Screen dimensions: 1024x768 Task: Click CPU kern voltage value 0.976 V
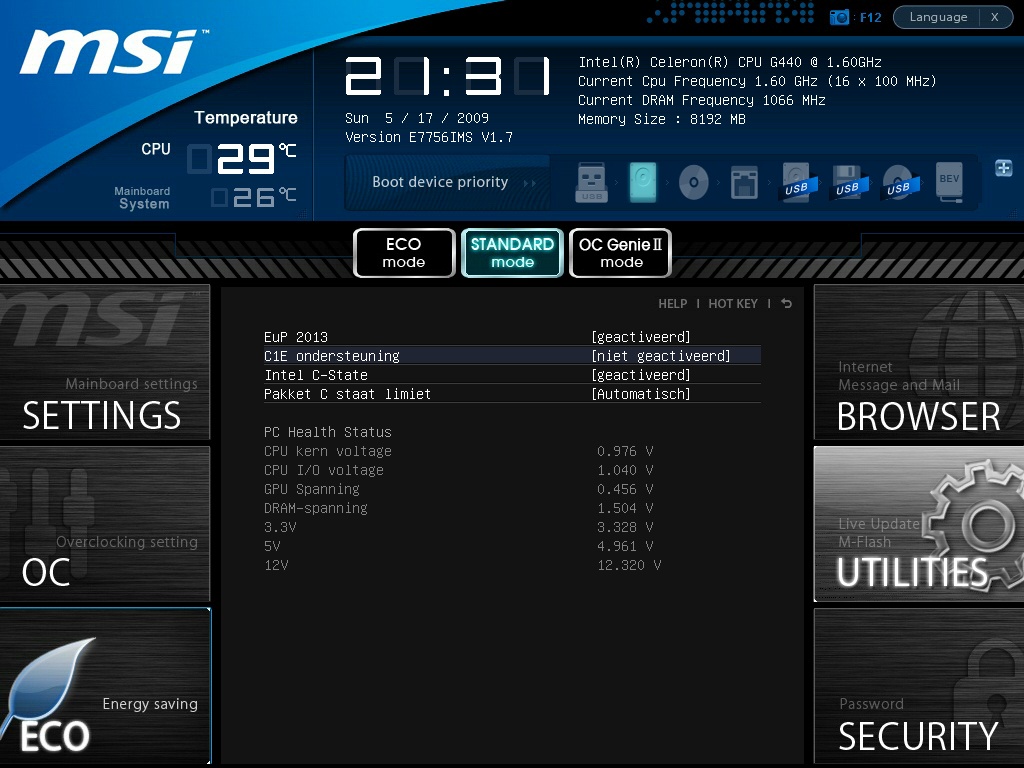(625, 451)
